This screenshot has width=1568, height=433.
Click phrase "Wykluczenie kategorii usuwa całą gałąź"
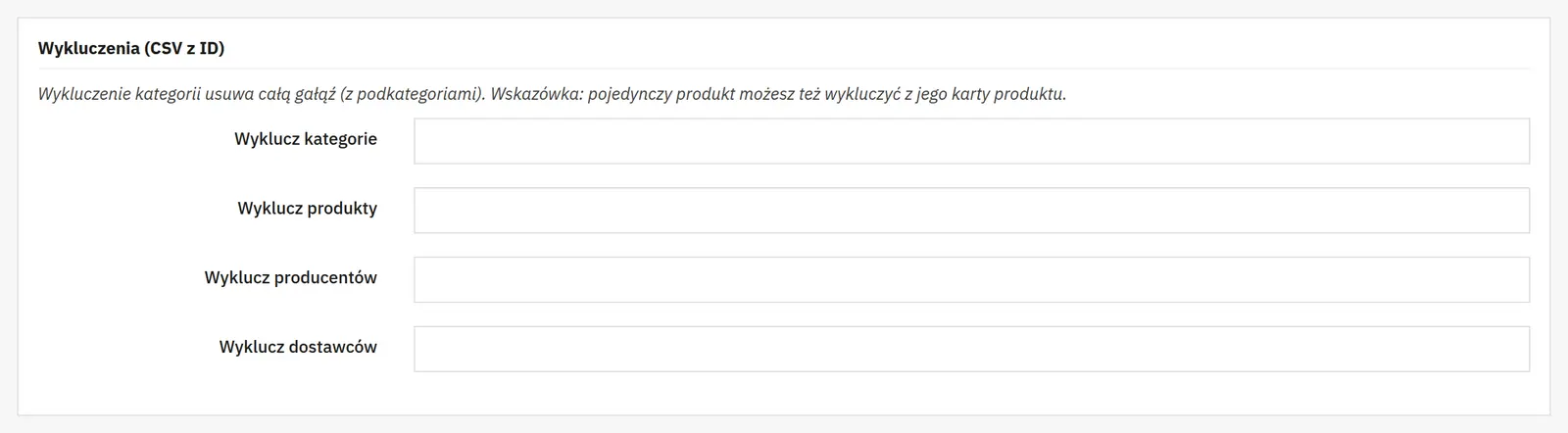click(x=186, y=95)
